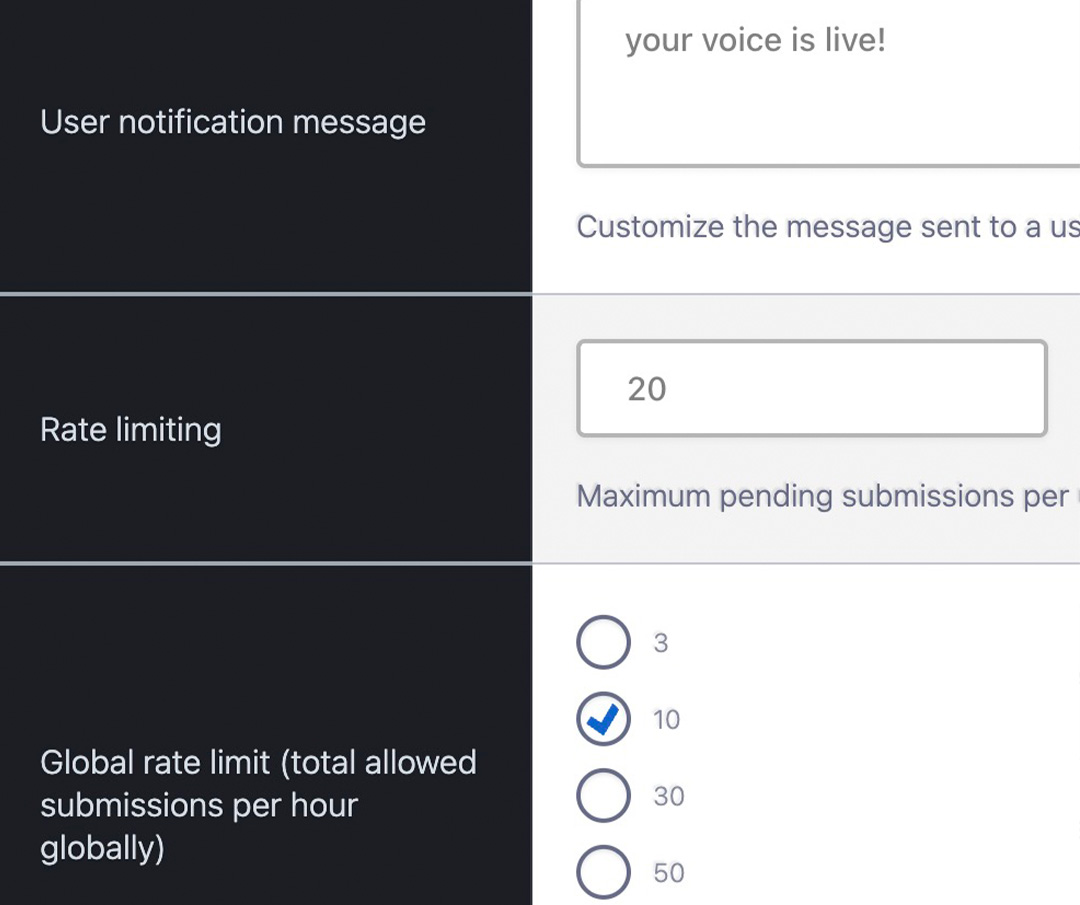Click the '10' label text
Viewport: 1080px width, 905px height.
coord(666,720)
